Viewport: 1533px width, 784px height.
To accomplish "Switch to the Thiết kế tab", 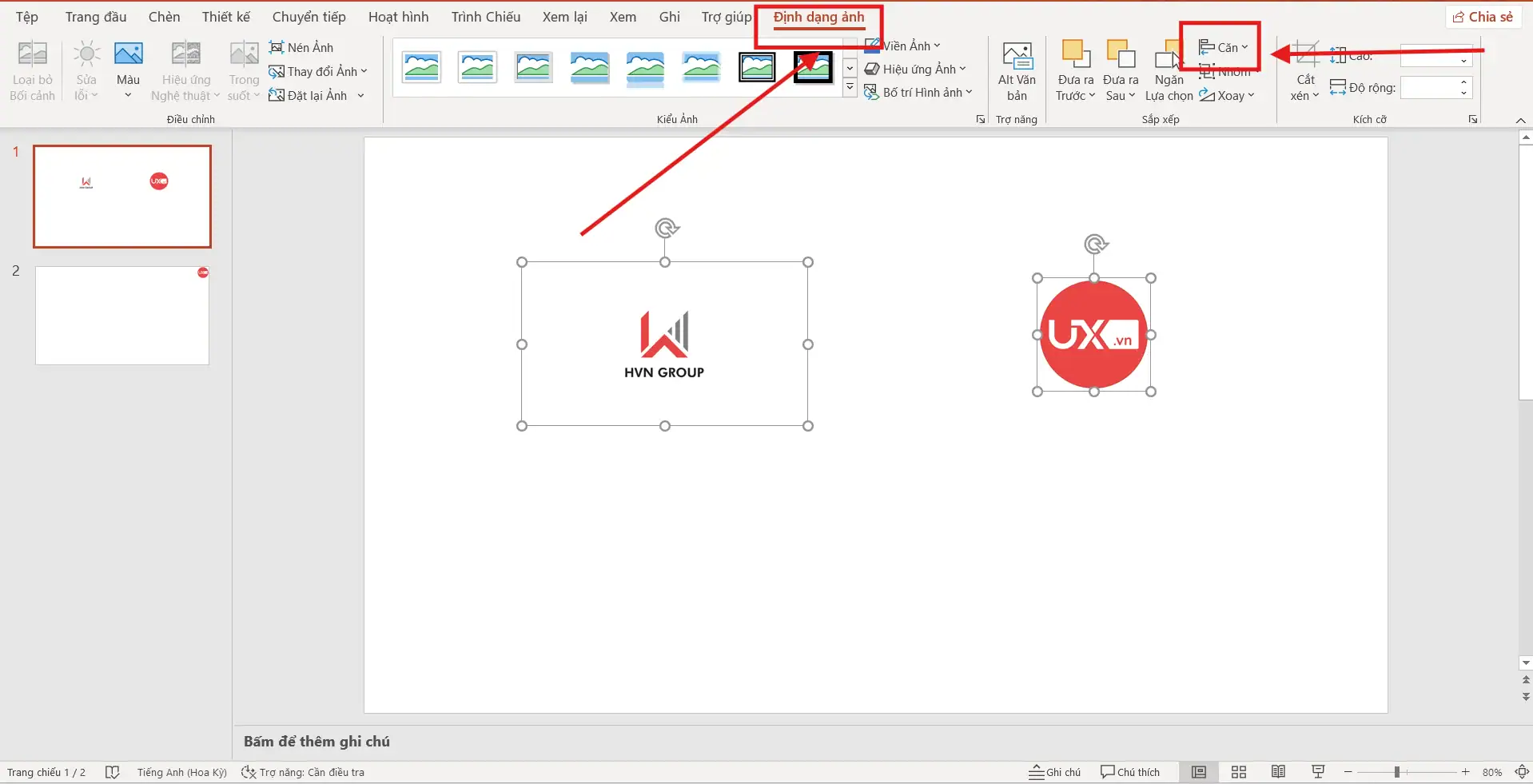I will [226, 17].
